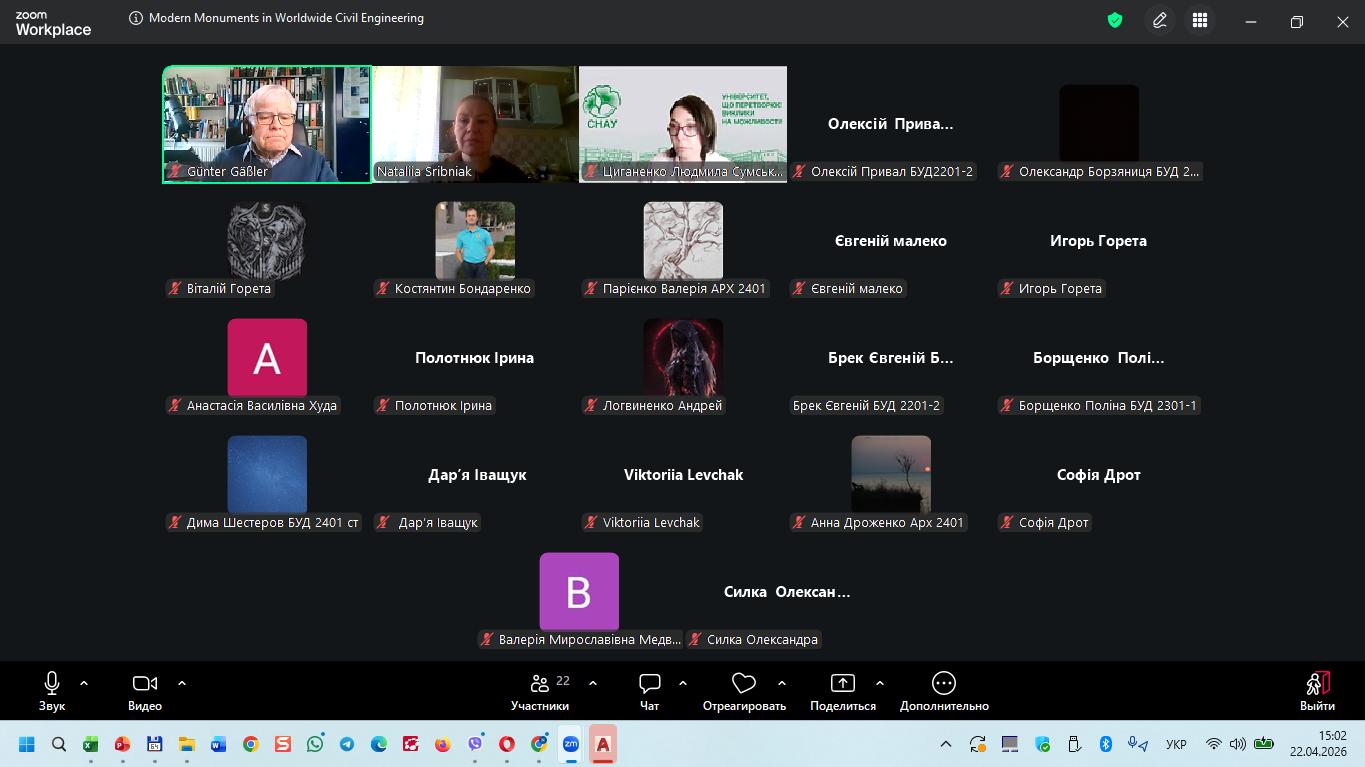Click the green encryption shield icon

(1115, 20)
